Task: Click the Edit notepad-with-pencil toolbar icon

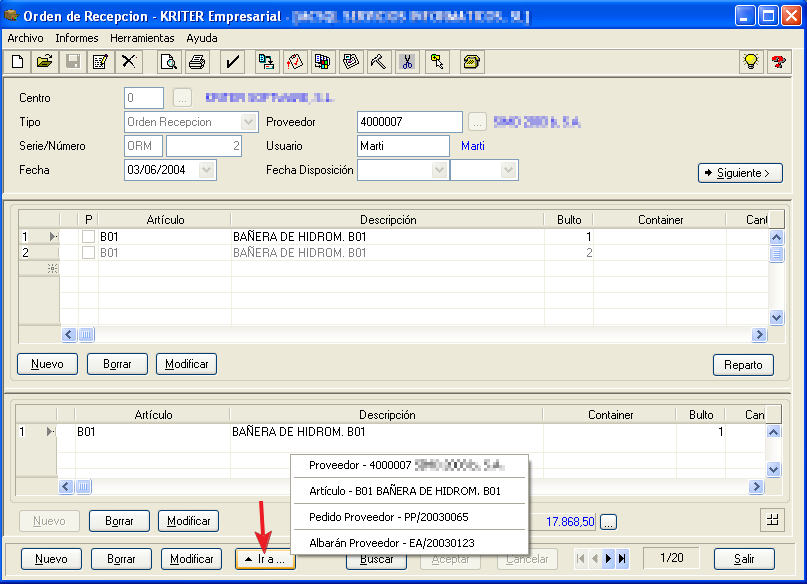Action: 100,62
